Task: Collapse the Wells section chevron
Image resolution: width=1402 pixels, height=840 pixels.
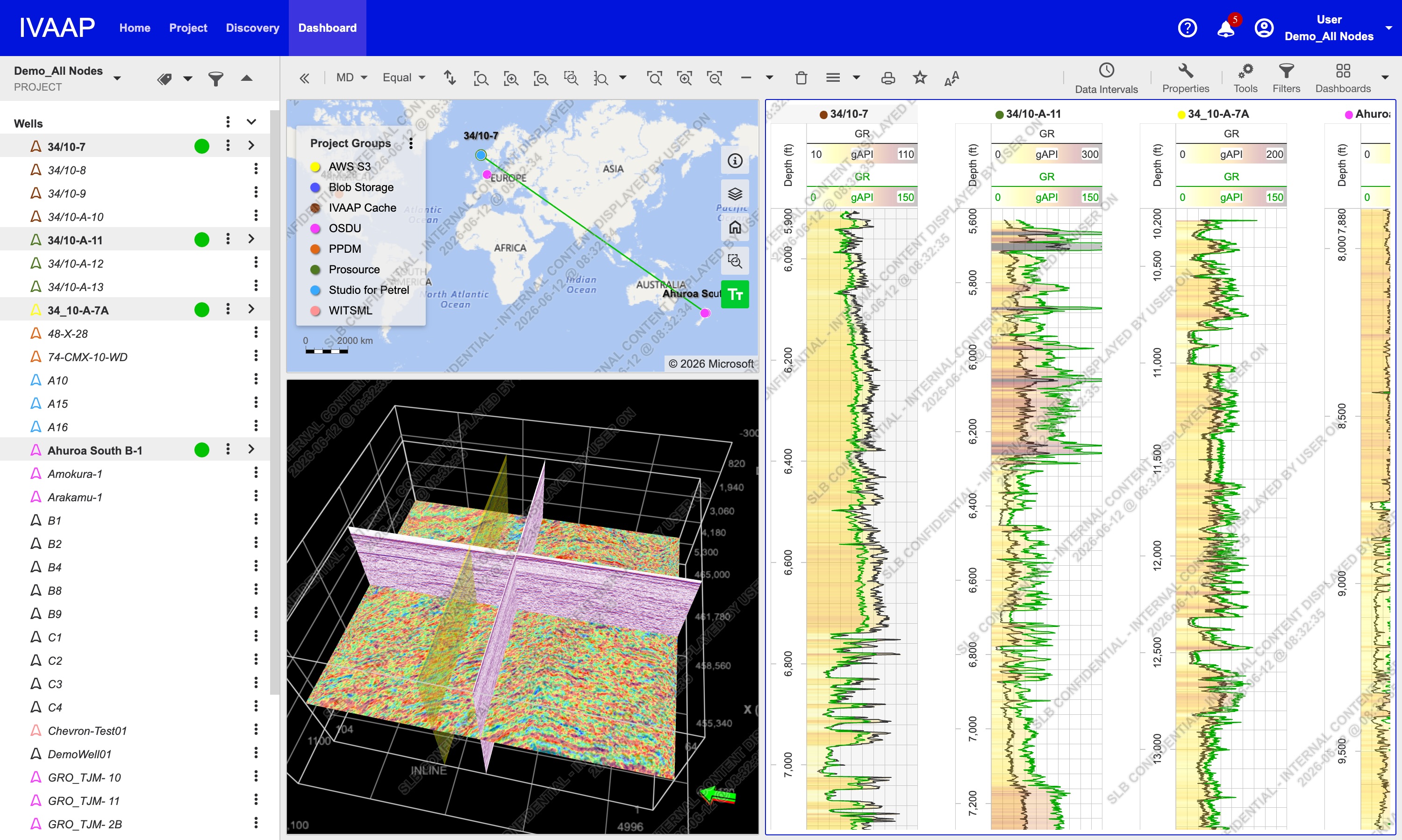Action: click(x=251, y=122)
